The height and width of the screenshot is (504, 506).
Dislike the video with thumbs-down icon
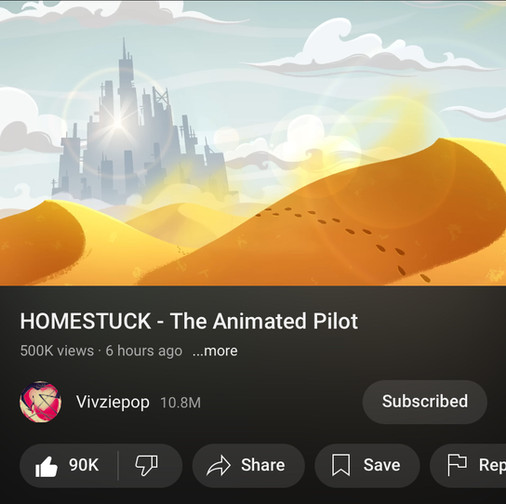[x=146, y=465]
